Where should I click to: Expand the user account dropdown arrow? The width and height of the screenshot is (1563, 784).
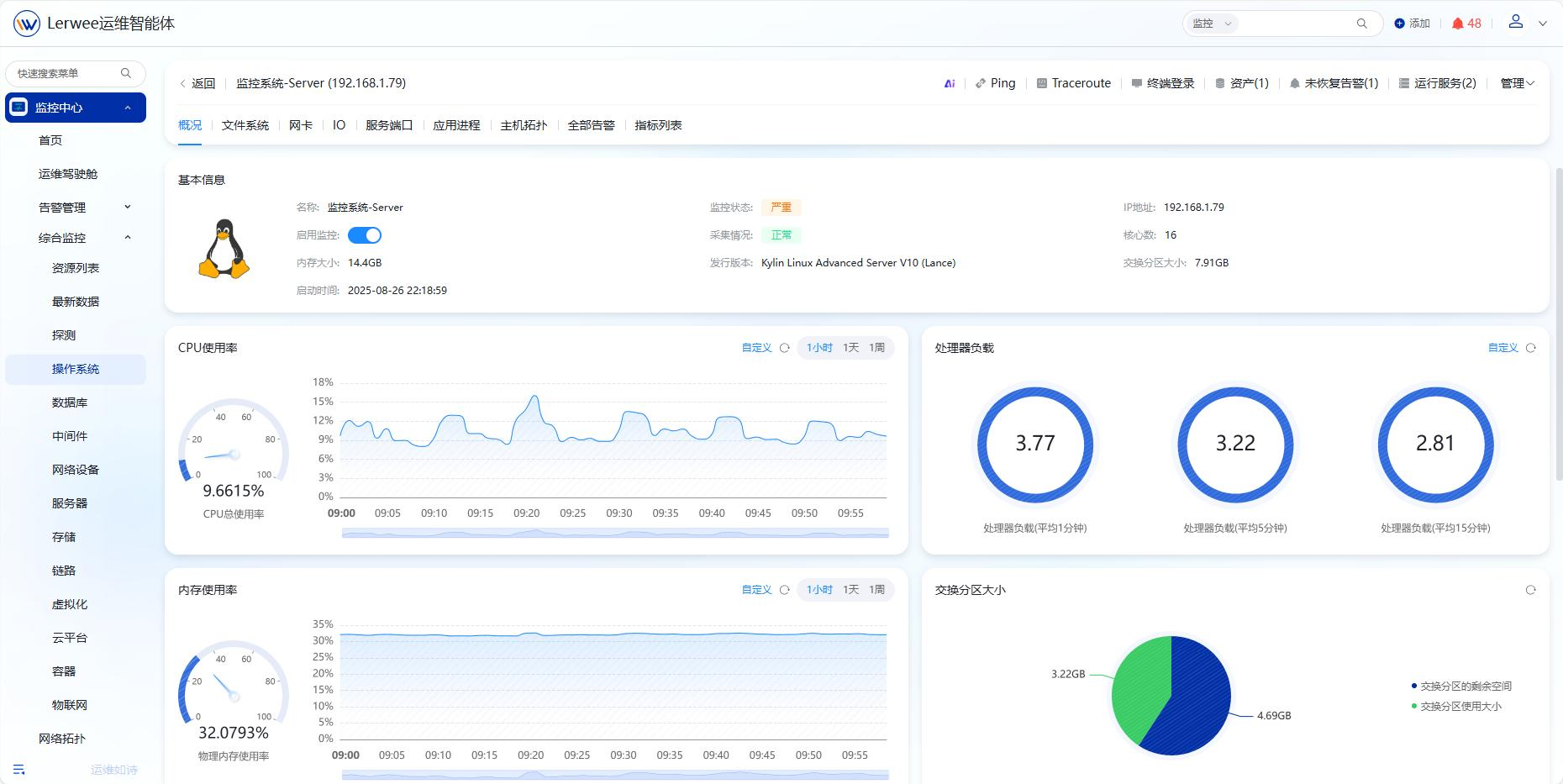click(1543, 24)
